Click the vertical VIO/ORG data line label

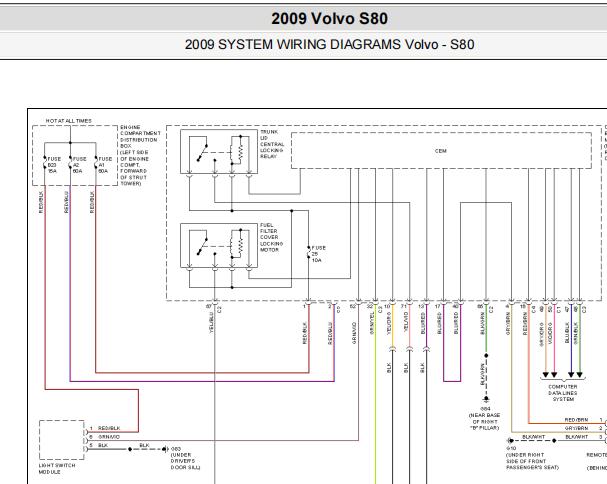550,334
